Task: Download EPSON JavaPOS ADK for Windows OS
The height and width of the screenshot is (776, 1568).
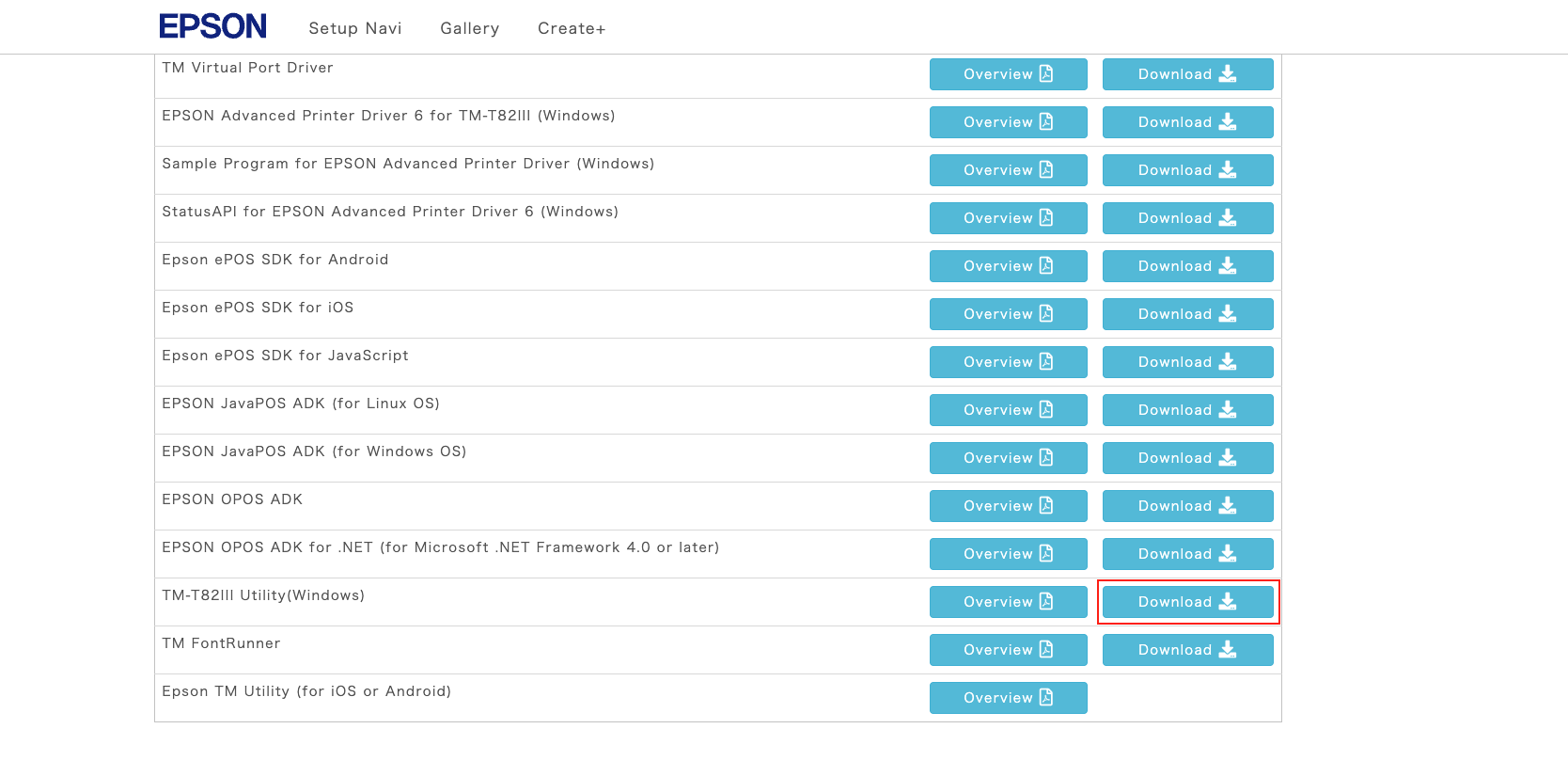Action: tap(1188, 458)
